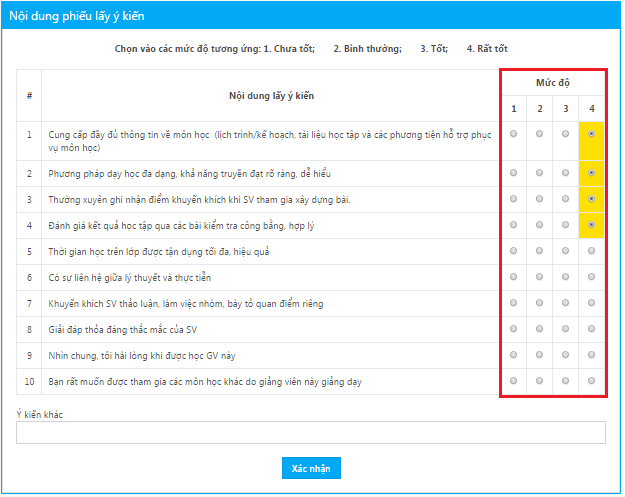Select rating 1 for question 1
Screen dimensions: 625x497
click(x=514, y=134)
